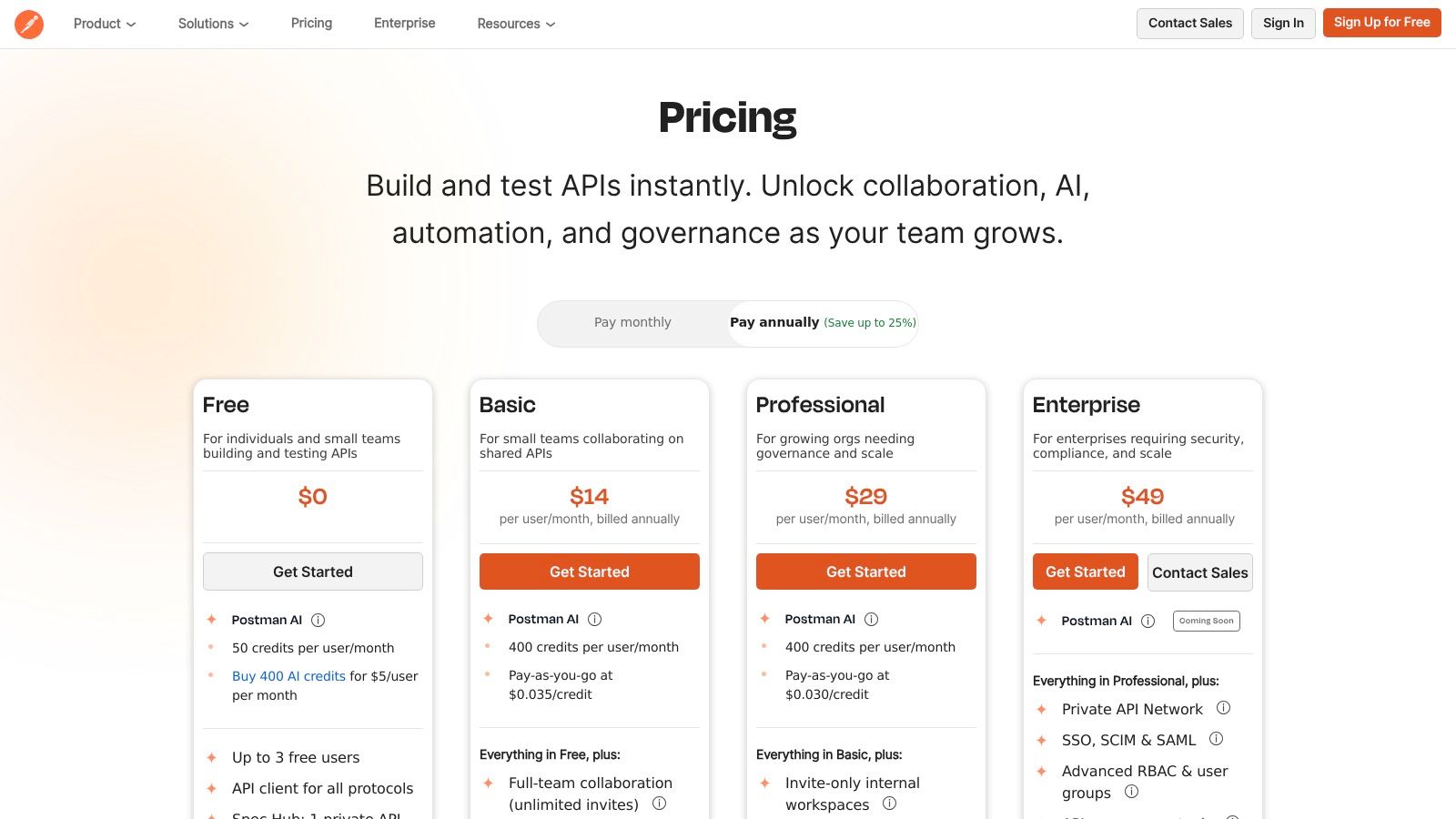Screen dimensions: 1456x819
Task: Switch billing to Pay monthly
Action: pyautogui.click(x=632, y=322)
